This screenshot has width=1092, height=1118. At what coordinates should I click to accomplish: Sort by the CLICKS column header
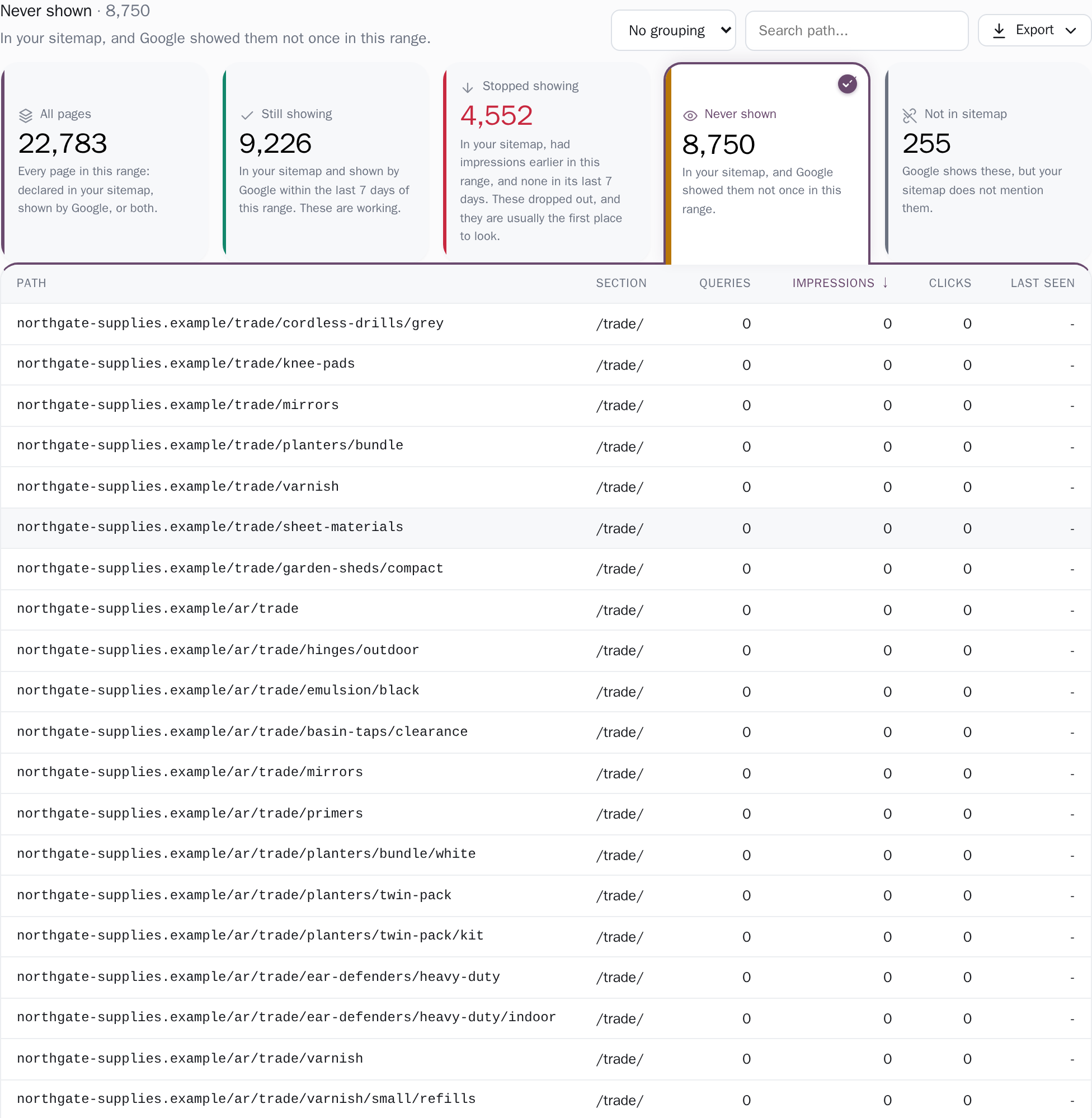pyautogui.click(x=950, y=283)
